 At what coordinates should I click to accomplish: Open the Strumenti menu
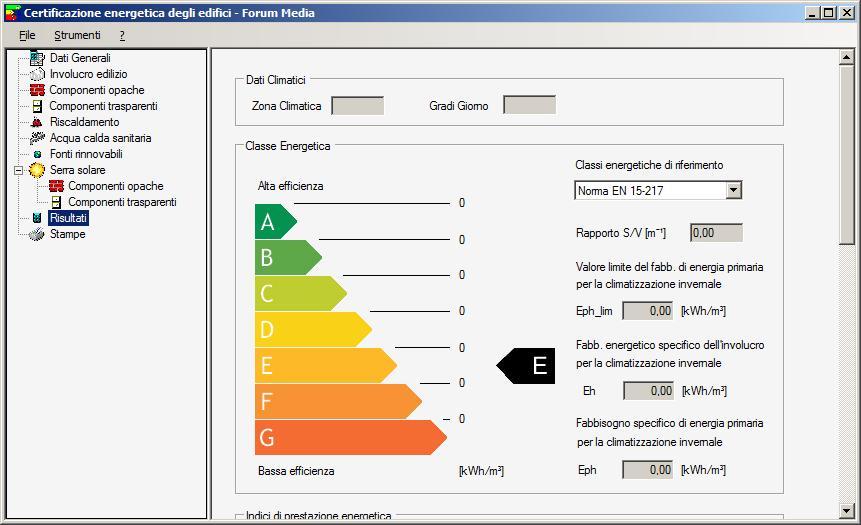77,35
